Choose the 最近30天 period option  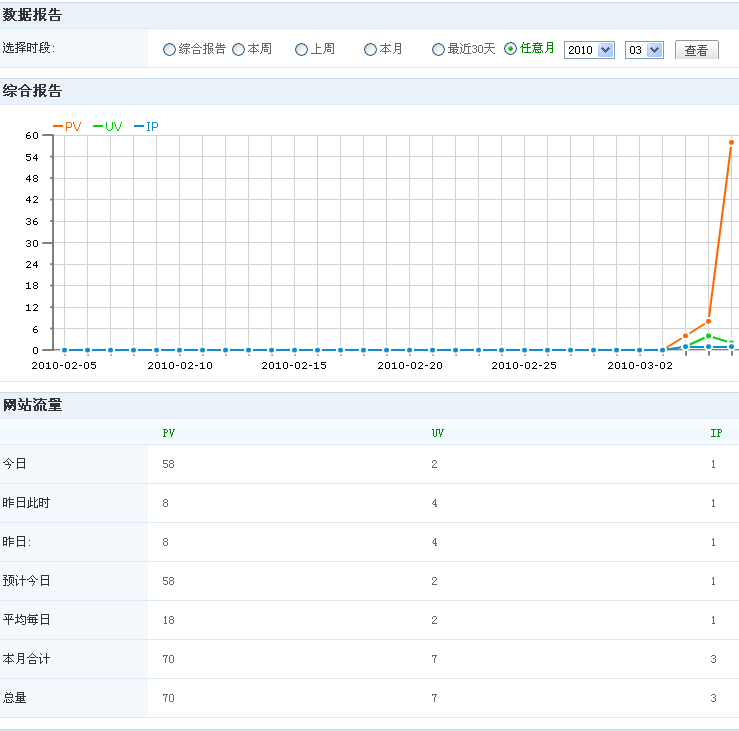tap(438, 49)
